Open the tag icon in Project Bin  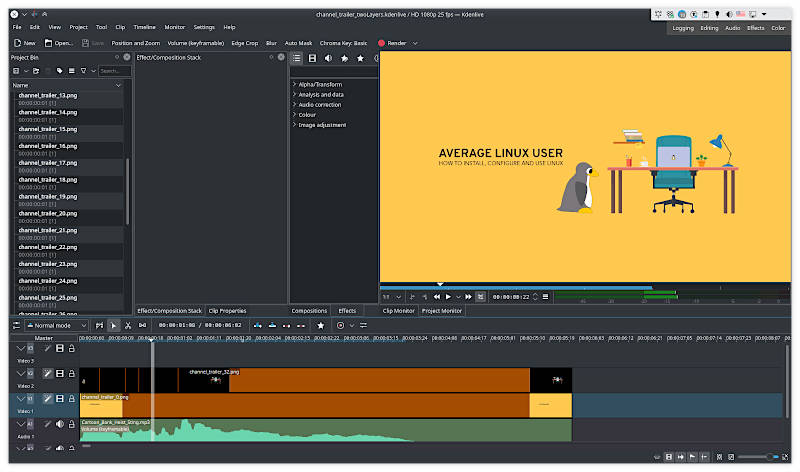[x=60, y=71]
